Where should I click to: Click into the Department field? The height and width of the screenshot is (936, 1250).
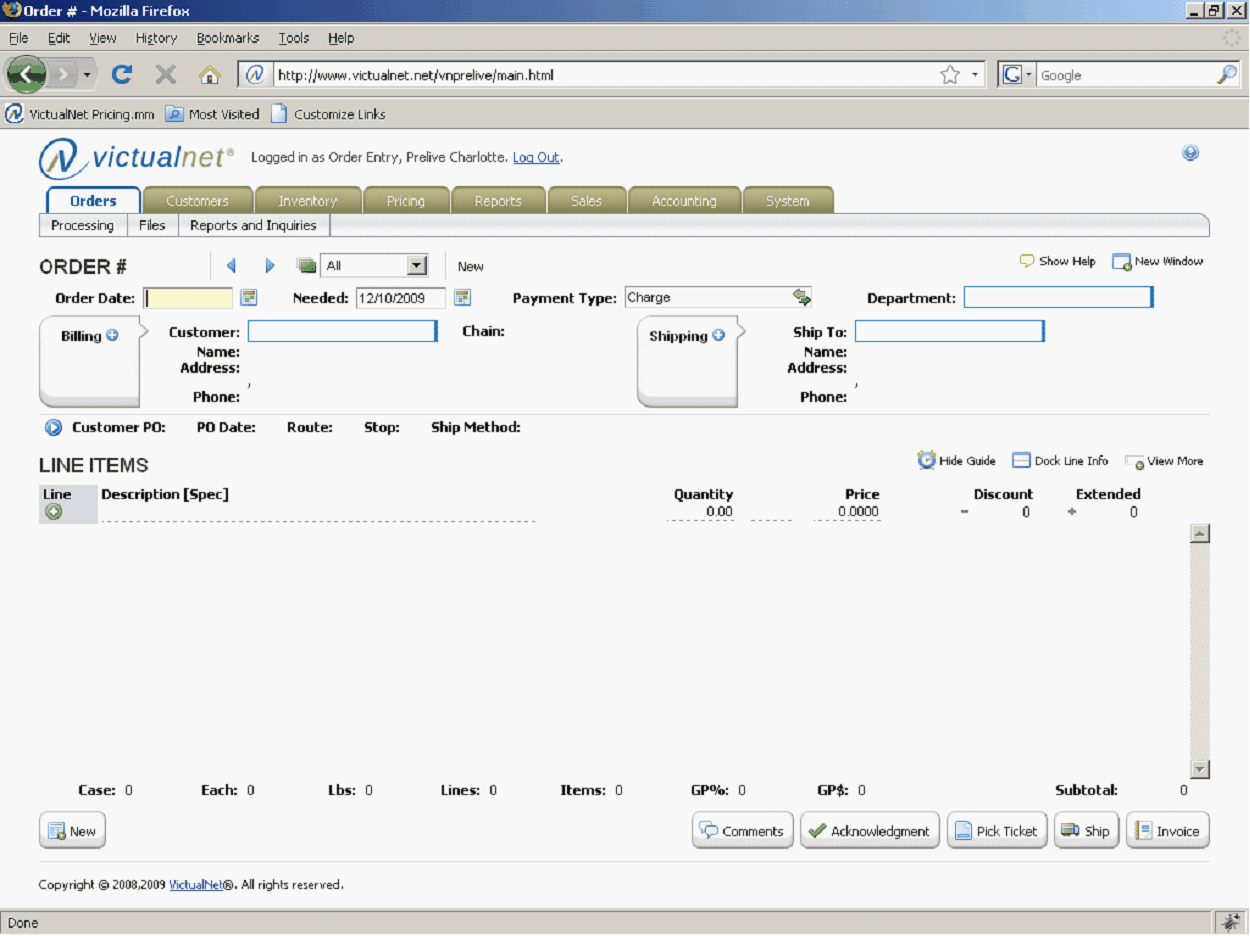point(1058,297)
